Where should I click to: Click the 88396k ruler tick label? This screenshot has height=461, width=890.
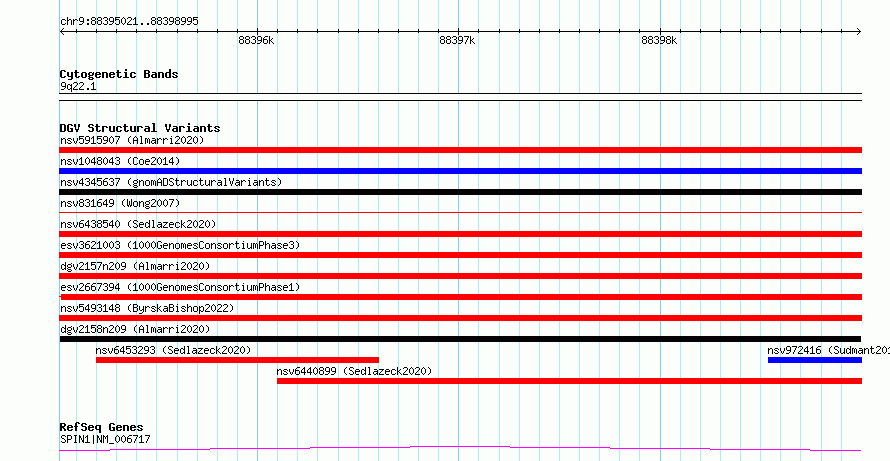pos(256,40)
